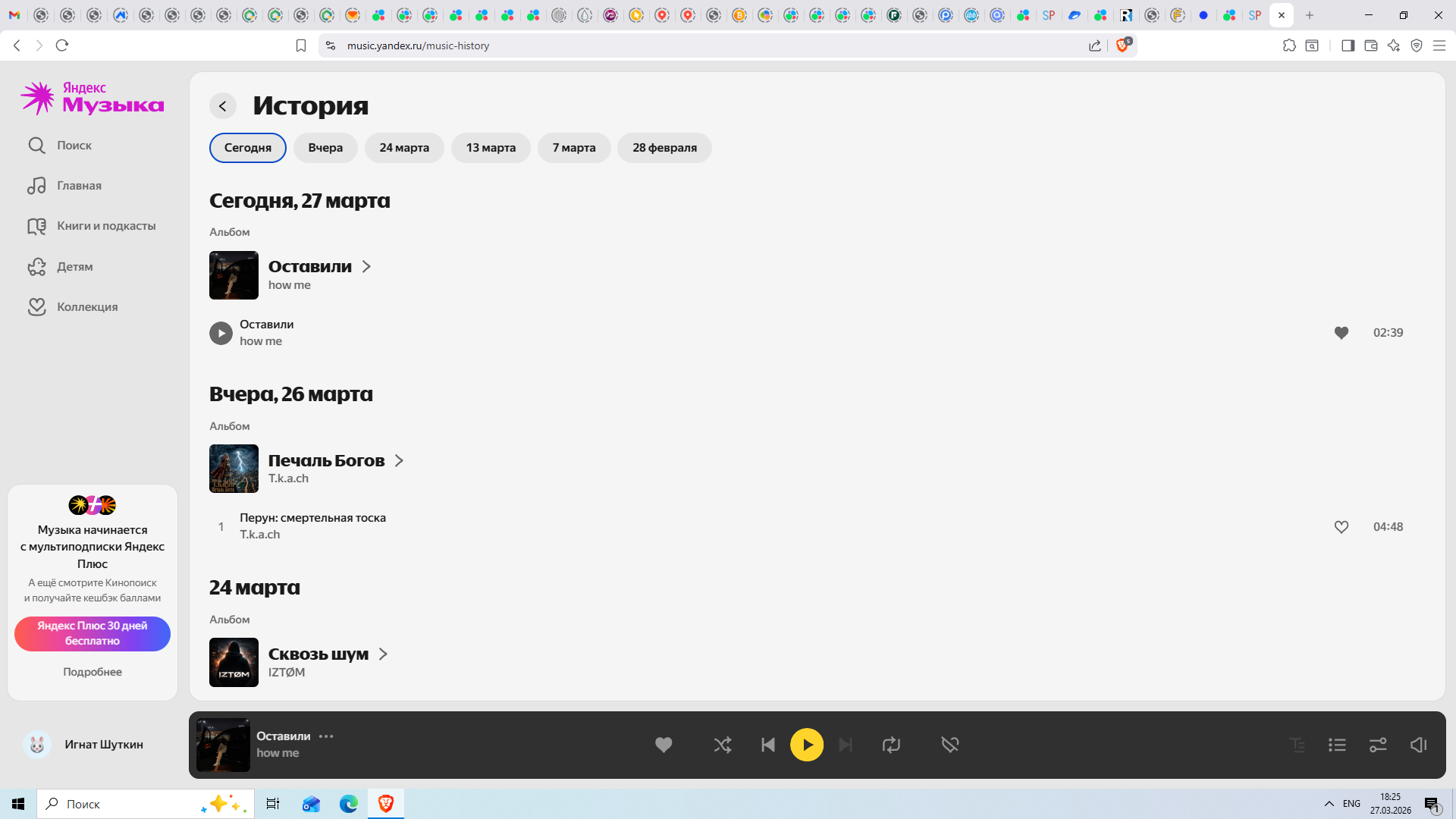Viewport: 1456px width, 819px height.
Task: Go back using the arrow beside История
Action: (x=223, y=106)
